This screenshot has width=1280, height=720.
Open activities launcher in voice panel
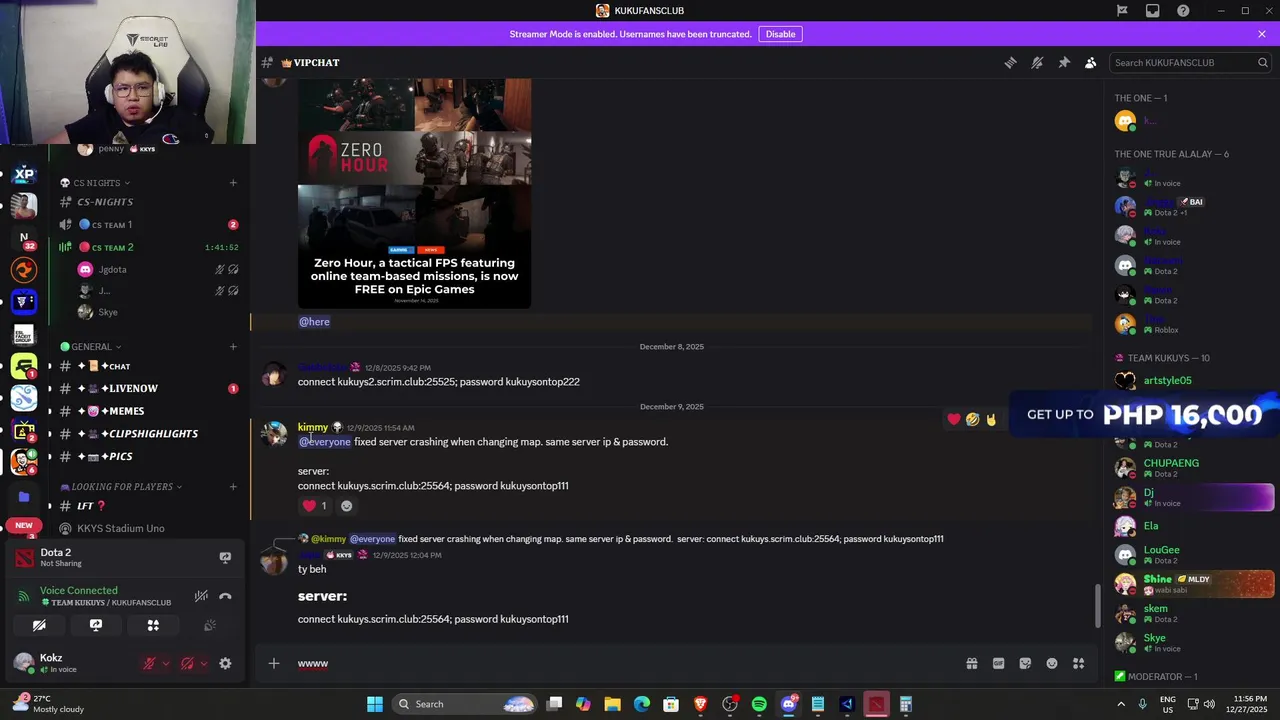click(x=153, y=625)
